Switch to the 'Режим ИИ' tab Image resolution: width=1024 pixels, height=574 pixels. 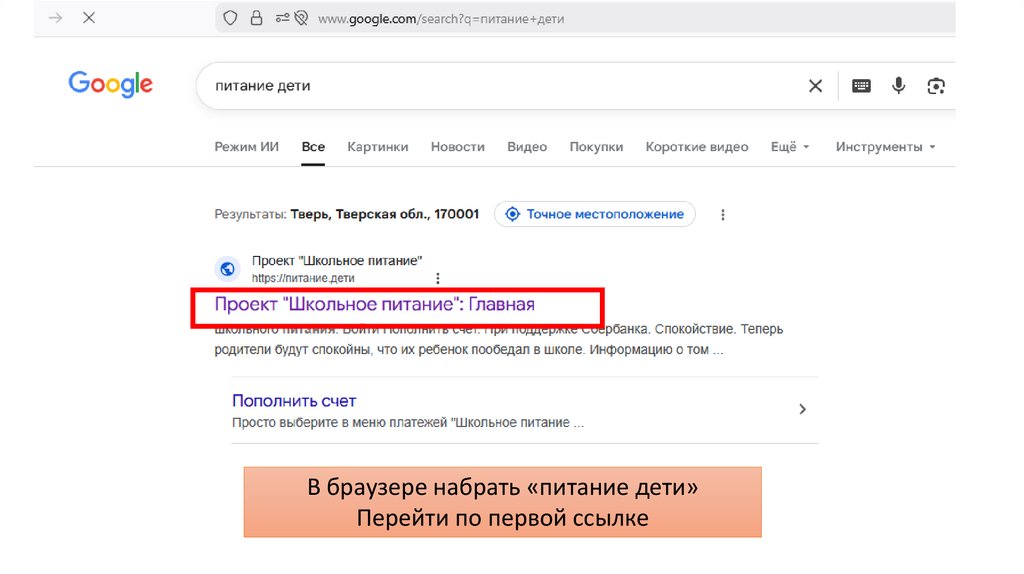pyautogui.click(x=246, y=147)
